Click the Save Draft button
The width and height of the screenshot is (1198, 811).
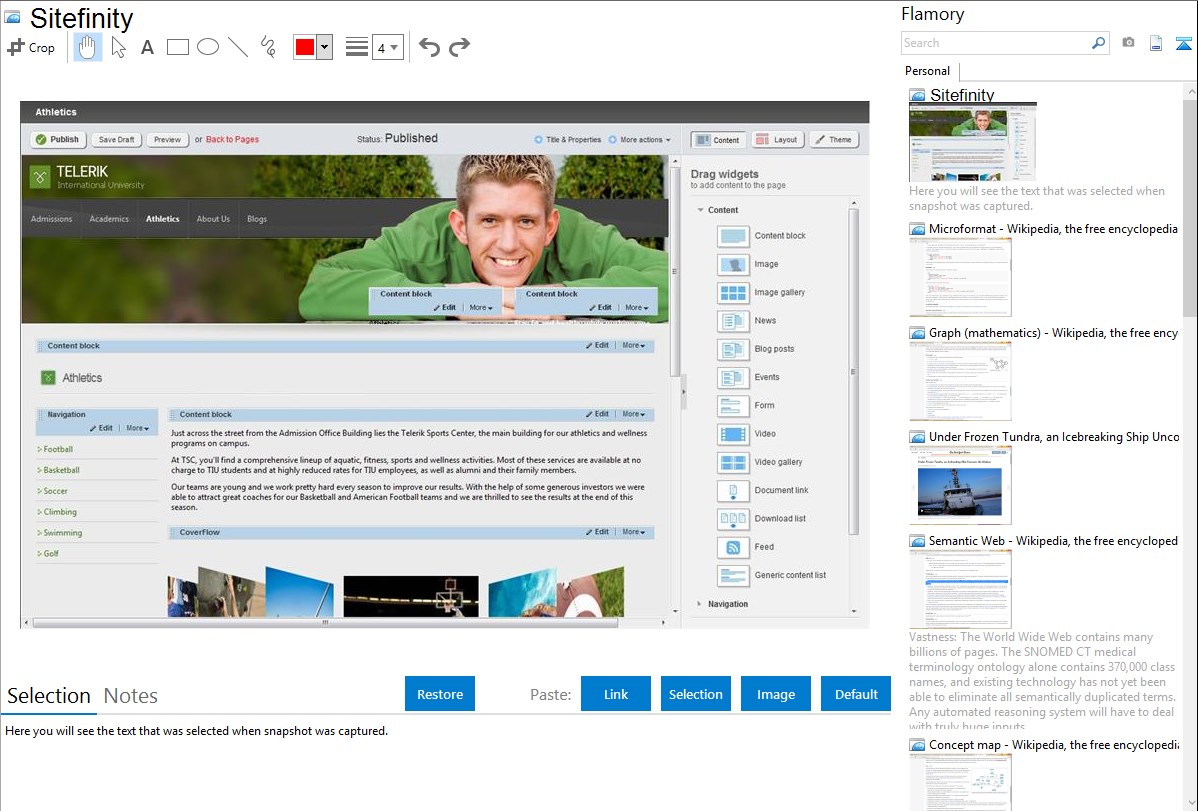pos(116,139)
